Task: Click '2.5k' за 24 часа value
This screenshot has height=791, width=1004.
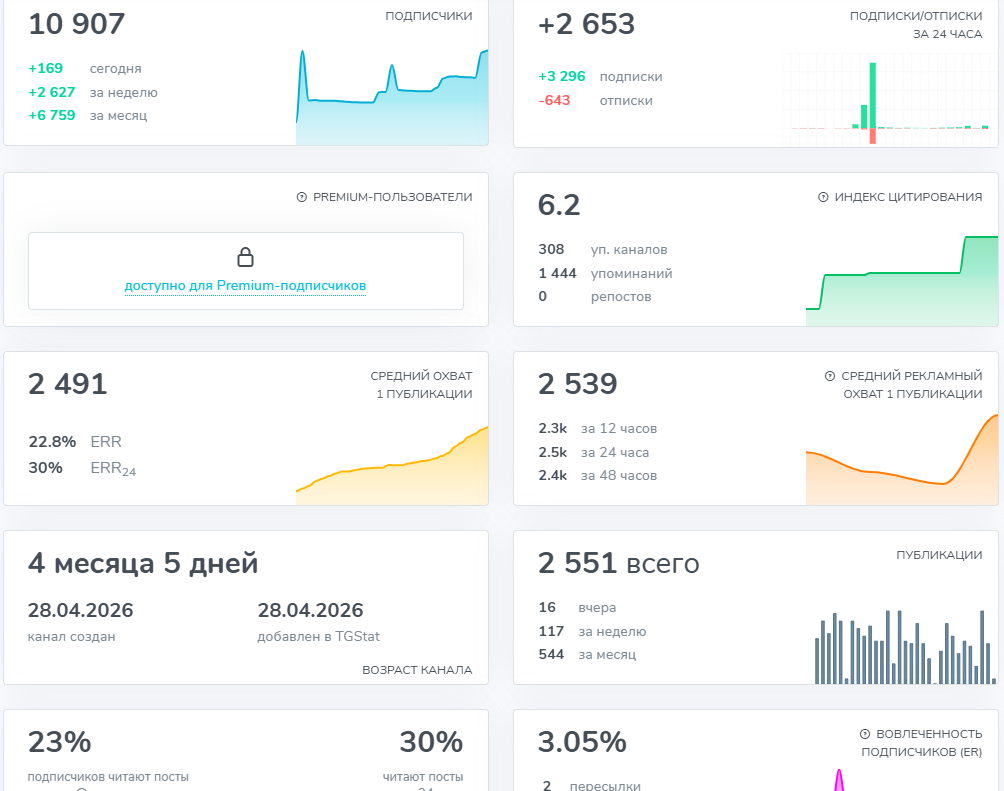Action: [x=553, y=452]
